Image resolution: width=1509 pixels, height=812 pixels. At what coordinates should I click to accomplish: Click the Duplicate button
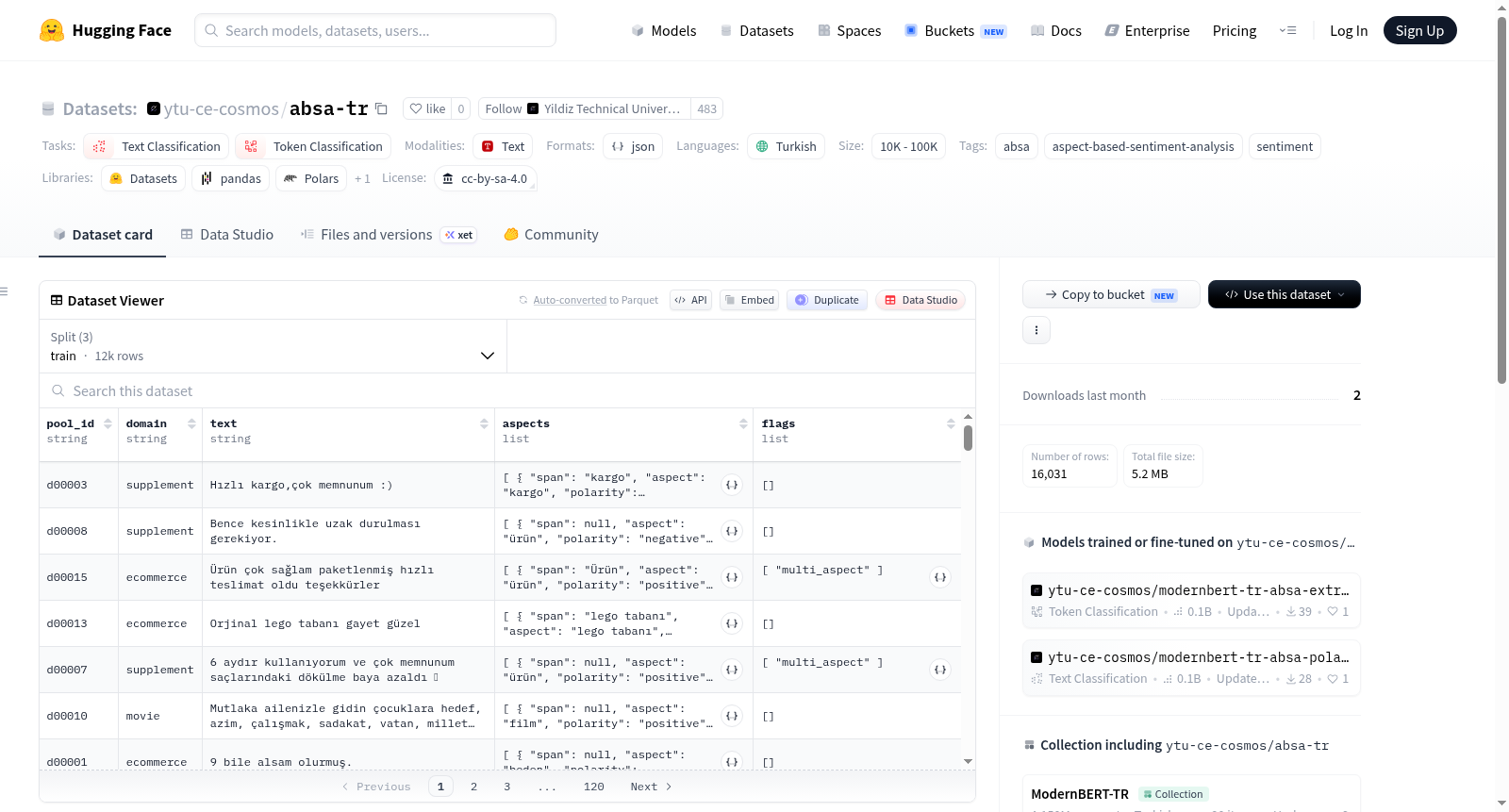click(826, 300)
